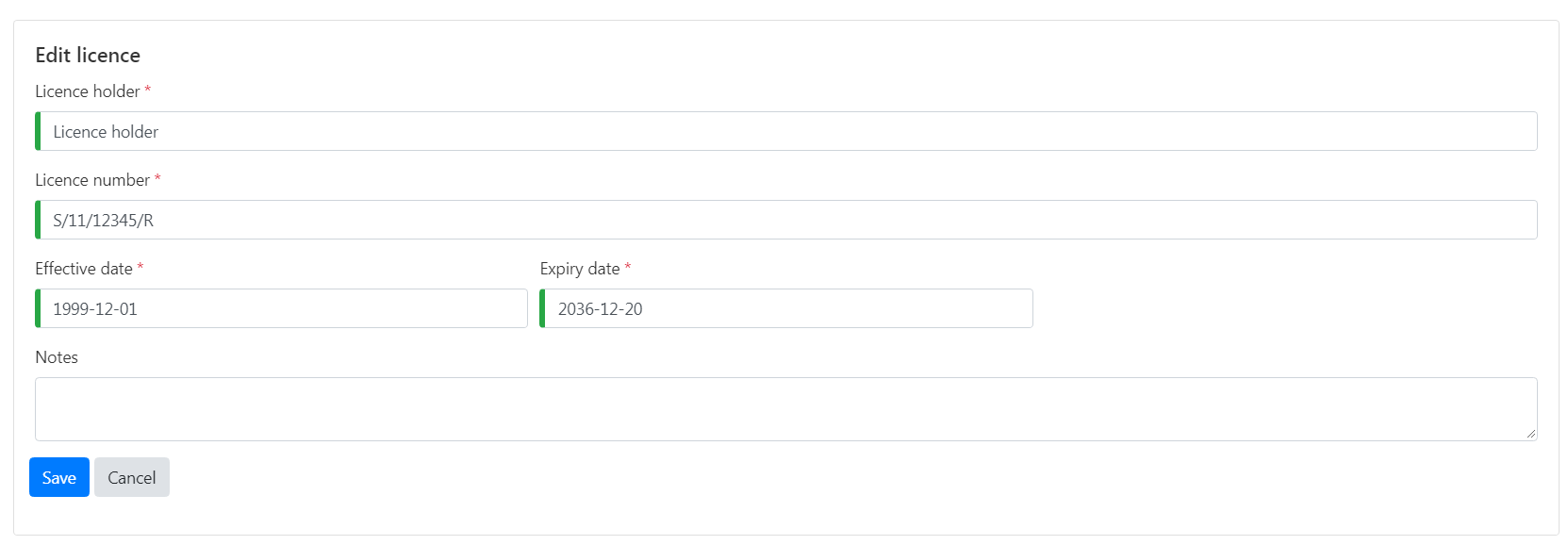Image resolution: width=1568 pixels, height=545 pixels.
Task: Click the Effective date label
Action: pyautogui.click(x=84, y=269)
